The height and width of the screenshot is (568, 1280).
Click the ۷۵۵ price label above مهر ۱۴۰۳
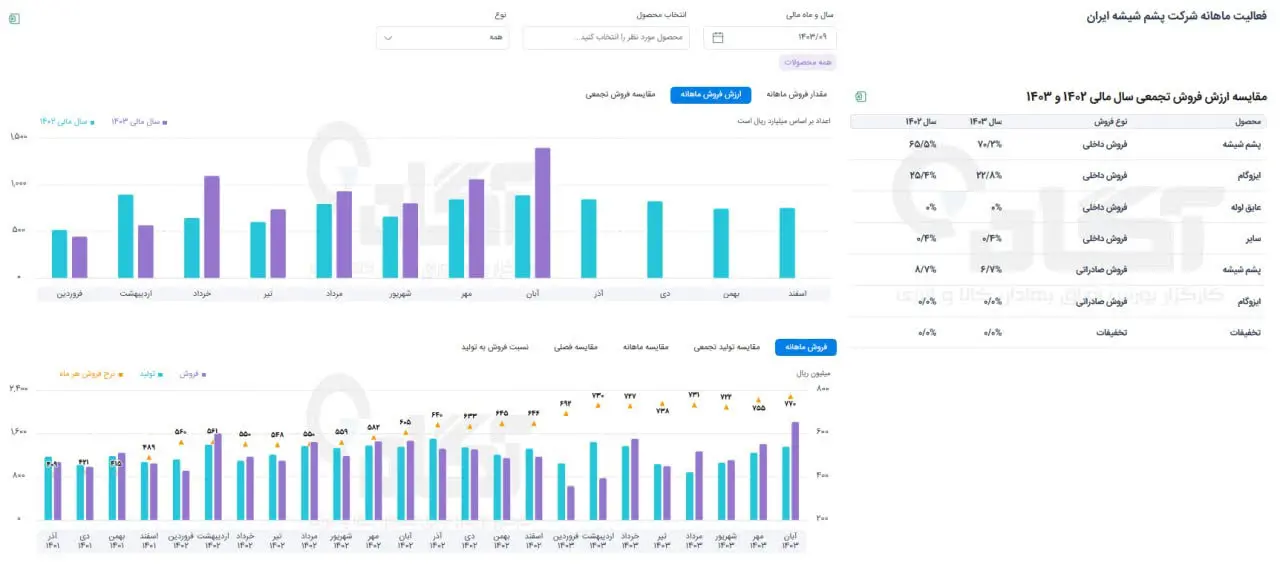tap(758, 408)
